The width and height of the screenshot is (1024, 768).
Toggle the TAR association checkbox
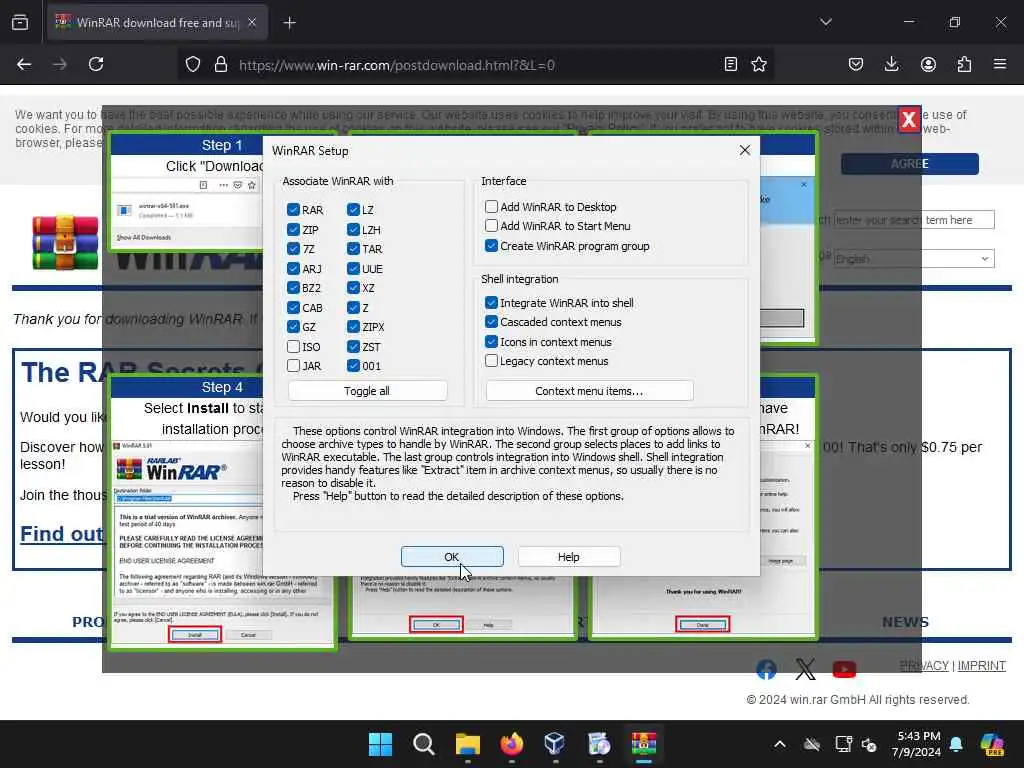353,249
